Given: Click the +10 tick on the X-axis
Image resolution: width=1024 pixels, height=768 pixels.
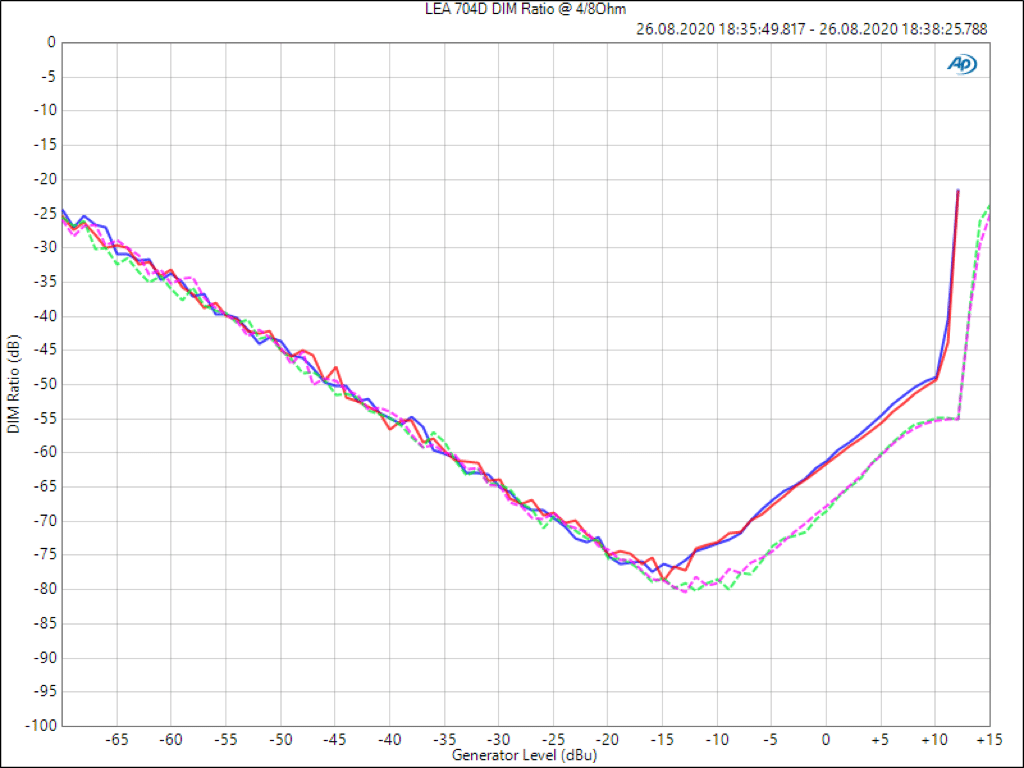Looking at the screenshot, I should pos(934,739).
